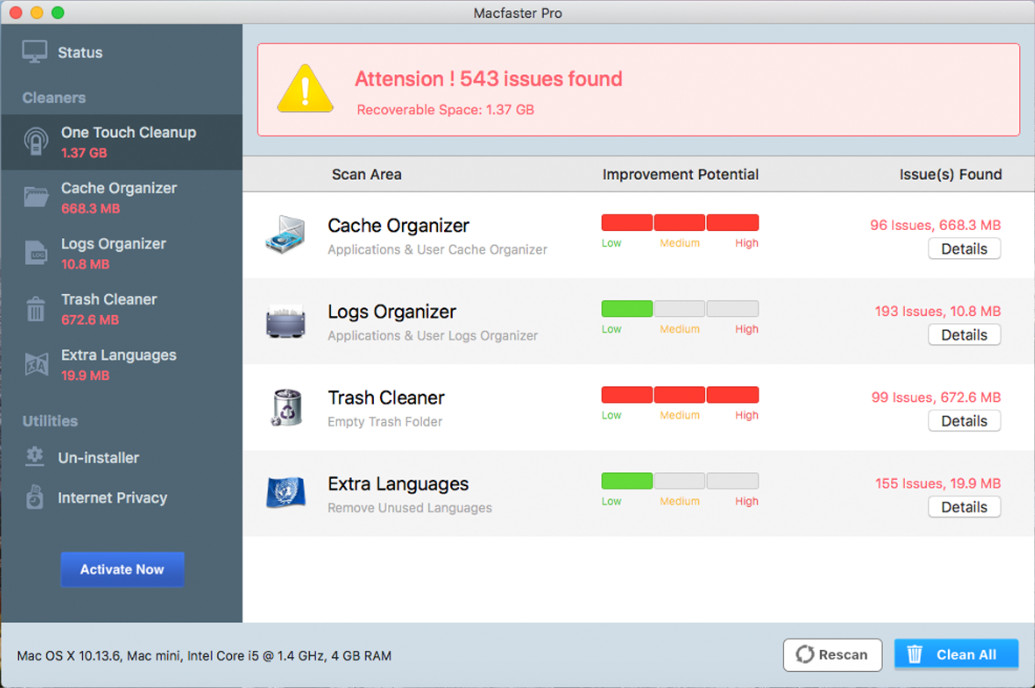The width and height of the screenshot is (1035, 688).
Task: Open Details for Extra Languages
Action: (x=964, y=507)
